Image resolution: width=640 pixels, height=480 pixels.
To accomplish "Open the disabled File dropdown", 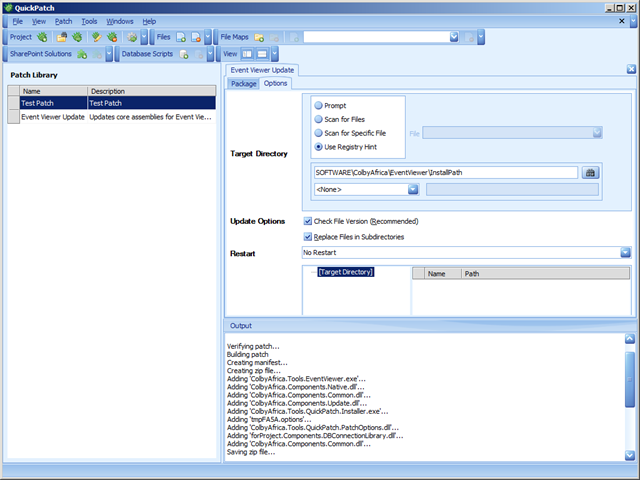I will pos(597,133).
